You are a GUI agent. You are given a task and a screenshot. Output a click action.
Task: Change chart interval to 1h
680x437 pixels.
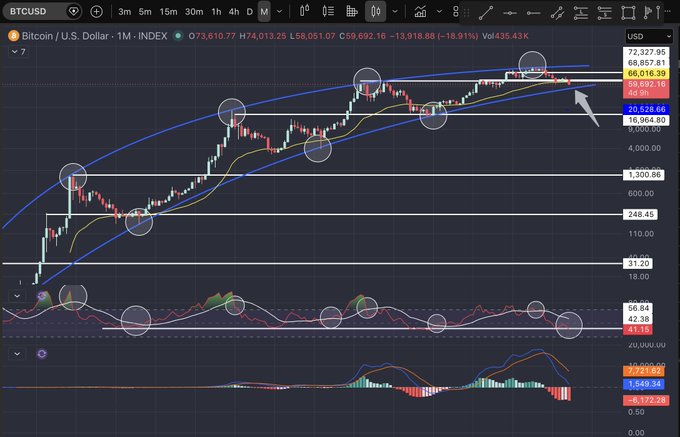tap(216, 12)
